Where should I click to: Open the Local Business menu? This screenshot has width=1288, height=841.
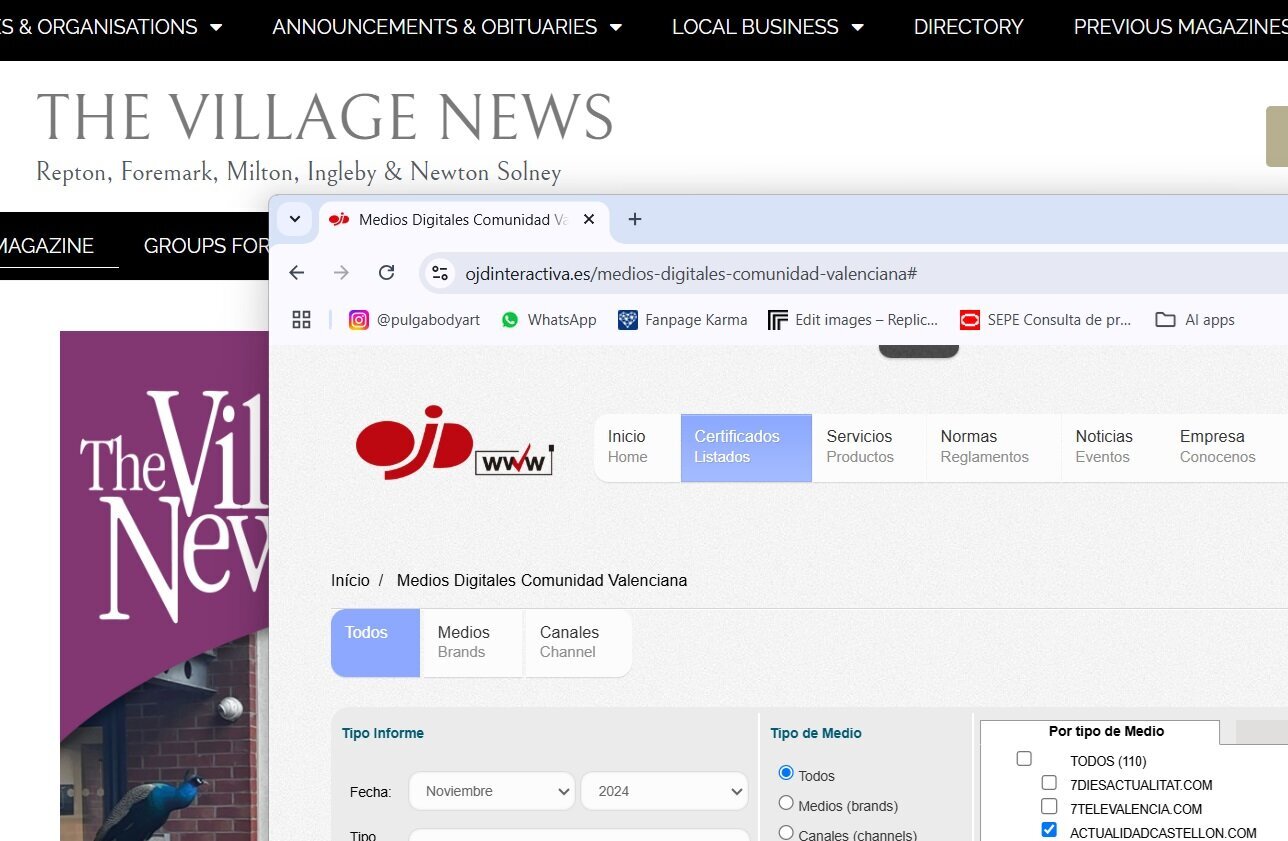[767, 27]
